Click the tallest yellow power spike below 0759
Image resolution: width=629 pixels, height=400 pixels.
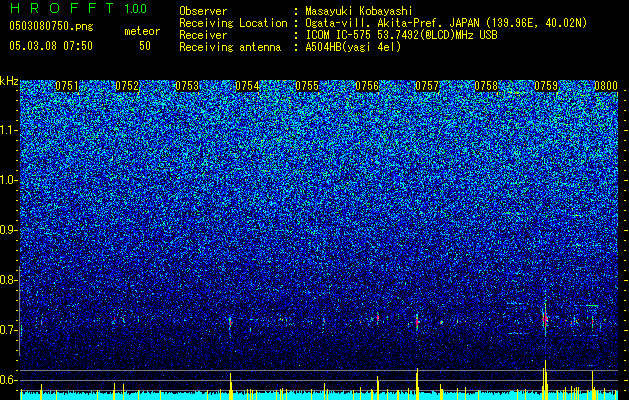(x=545, y=380)
